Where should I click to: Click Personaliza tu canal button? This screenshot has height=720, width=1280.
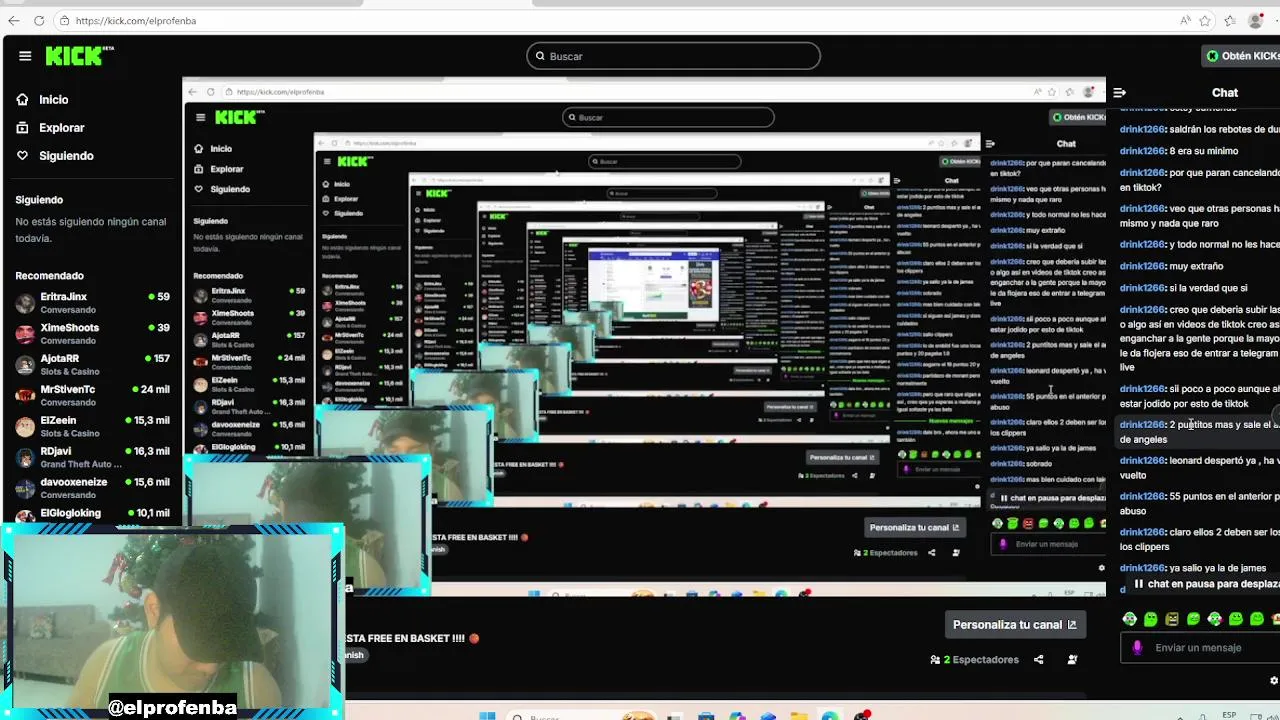(1015, 625)
